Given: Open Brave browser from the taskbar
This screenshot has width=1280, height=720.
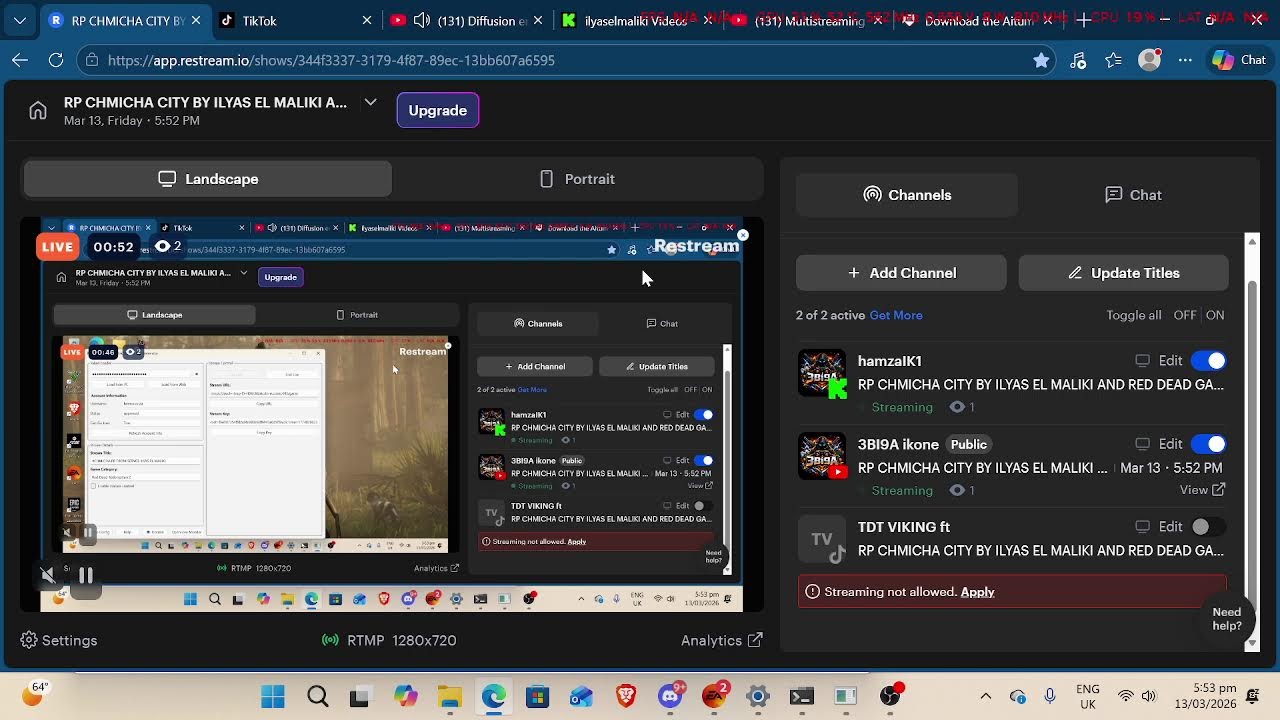Looking at the screenshot, I should coord(626,696).
